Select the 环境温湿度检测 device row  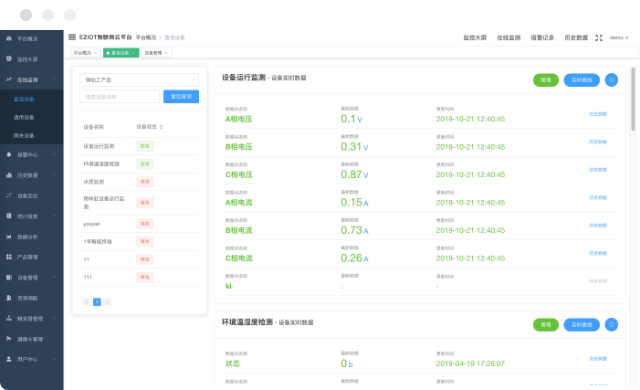(139, 164)
